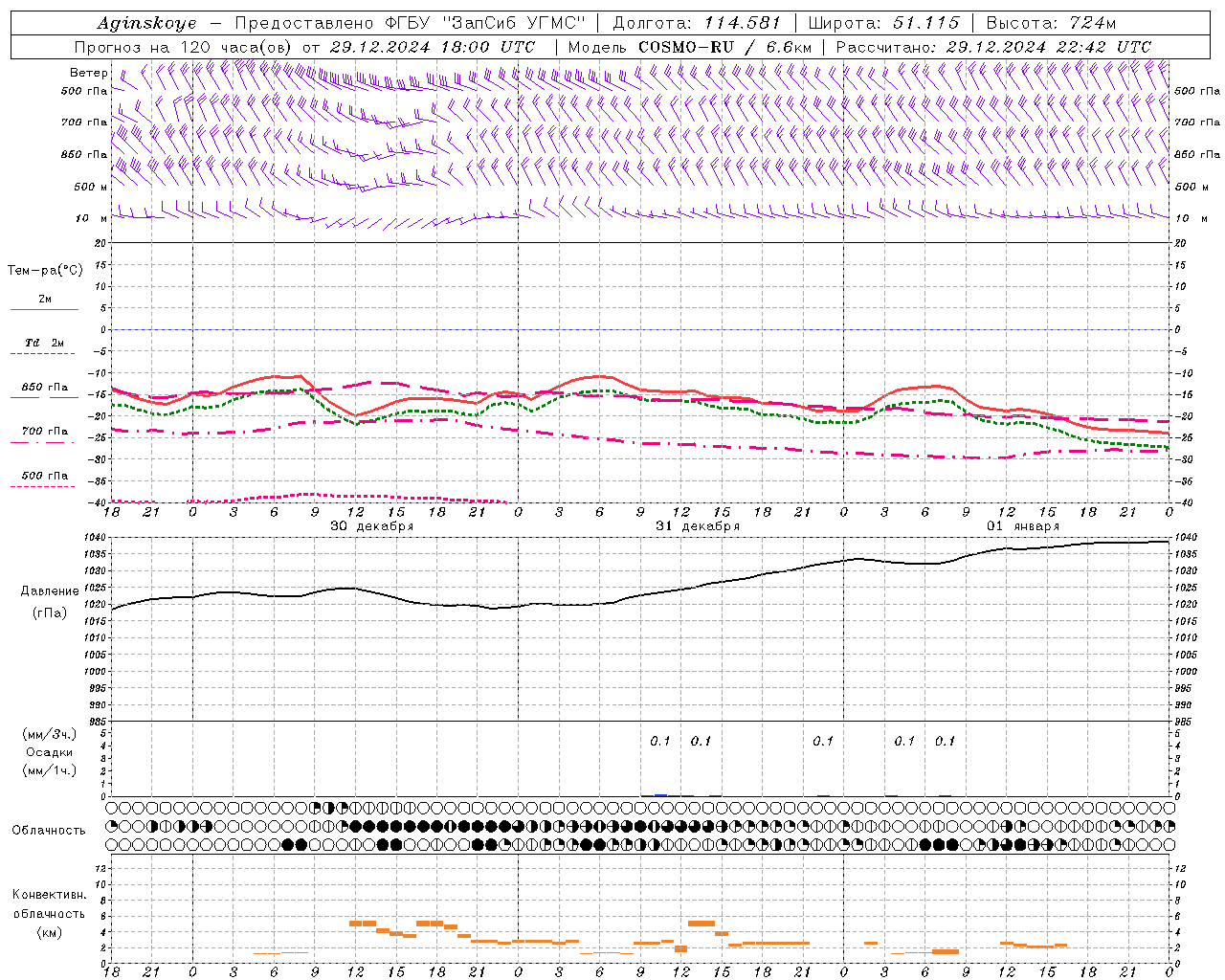Select the Td 2м dew point legend entry
The height and width of the screenshot is (980, 1225).
point(44,343)
